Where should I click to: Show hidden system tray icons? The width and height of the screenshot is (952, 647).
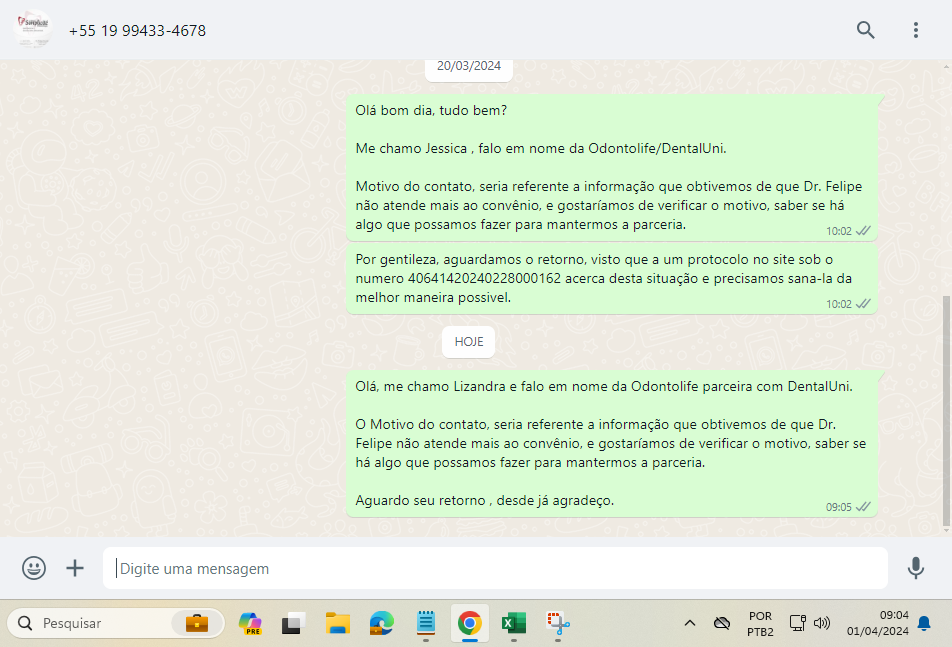pyautogui.click(x=690, y=623)
